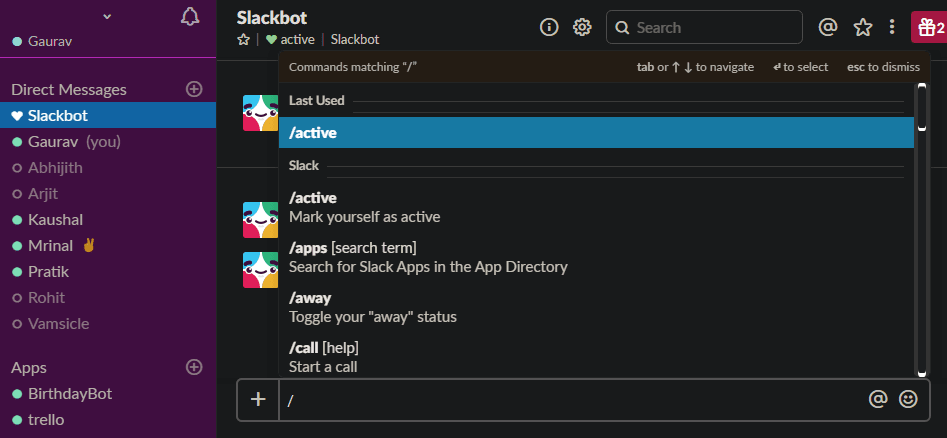
Task: Open Arjit direct message
Action: 108,194
